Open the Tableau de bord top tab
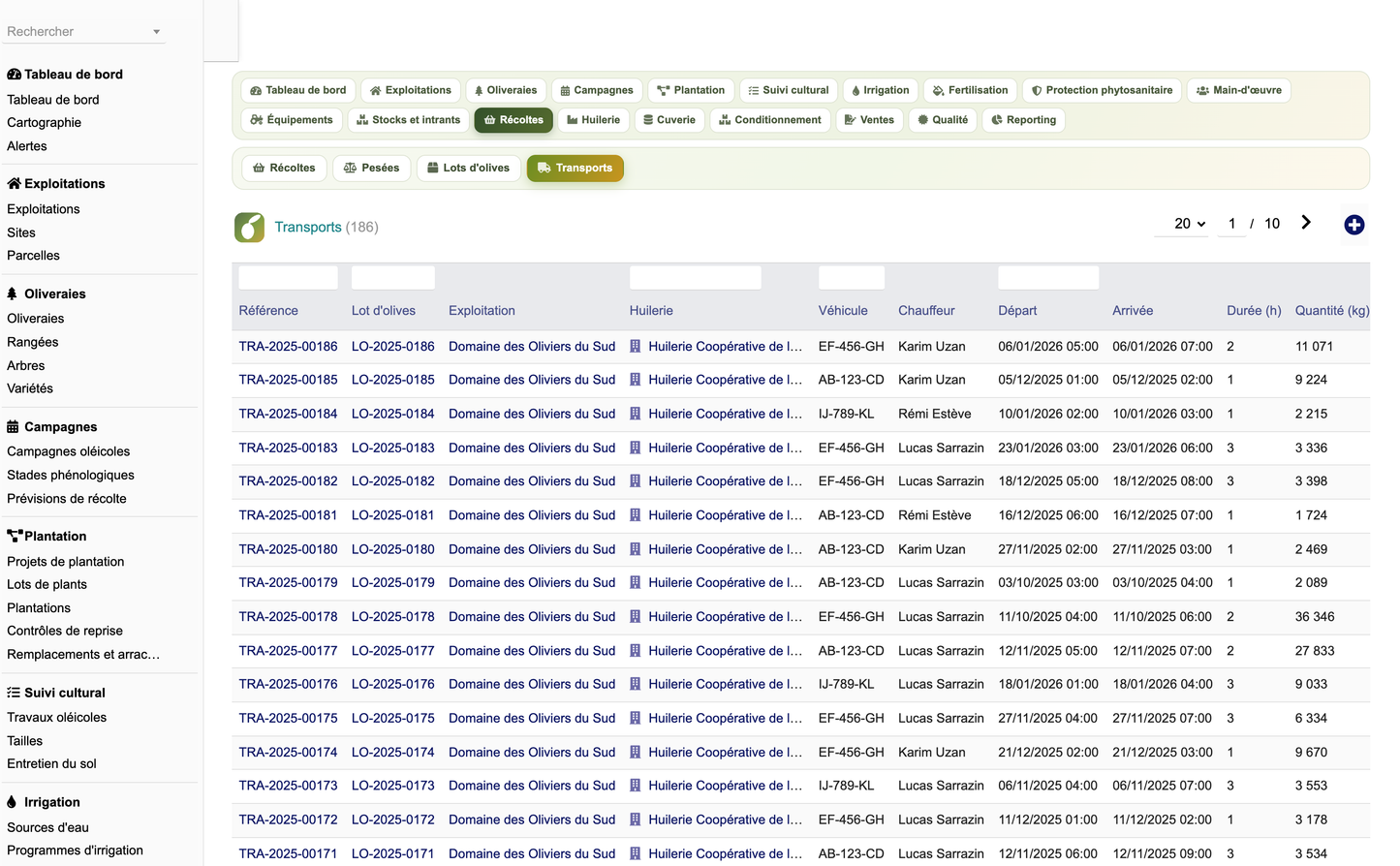Image resolution: width=1400 pixels, height=866 pixels. [297, 90]
